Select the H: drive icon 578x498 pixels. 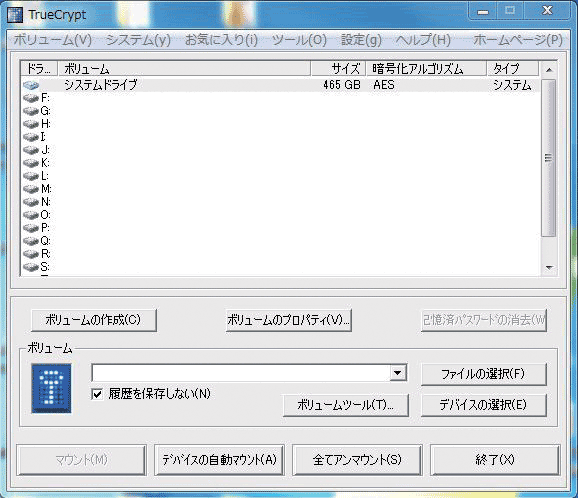coord(31,124)
